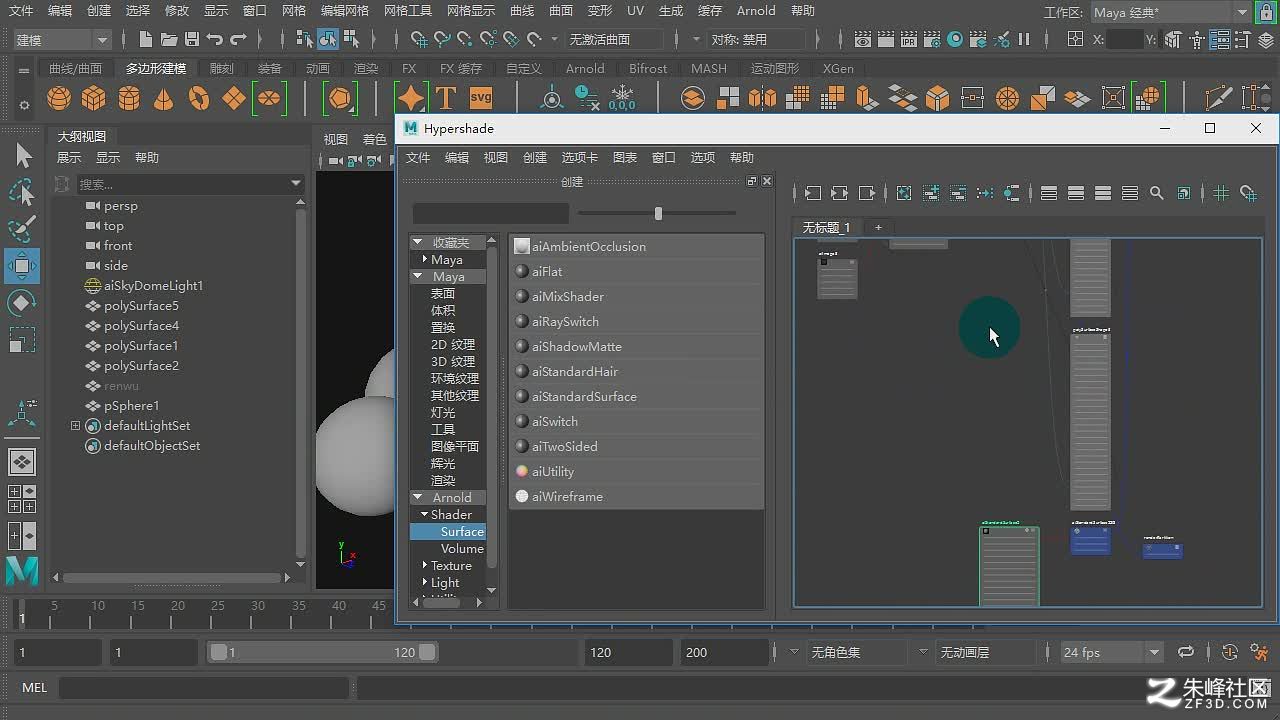Image resolution: width=1280 pixels, height=720 pixels.
Task: Click the open scene folder icon
Action: 169,39
